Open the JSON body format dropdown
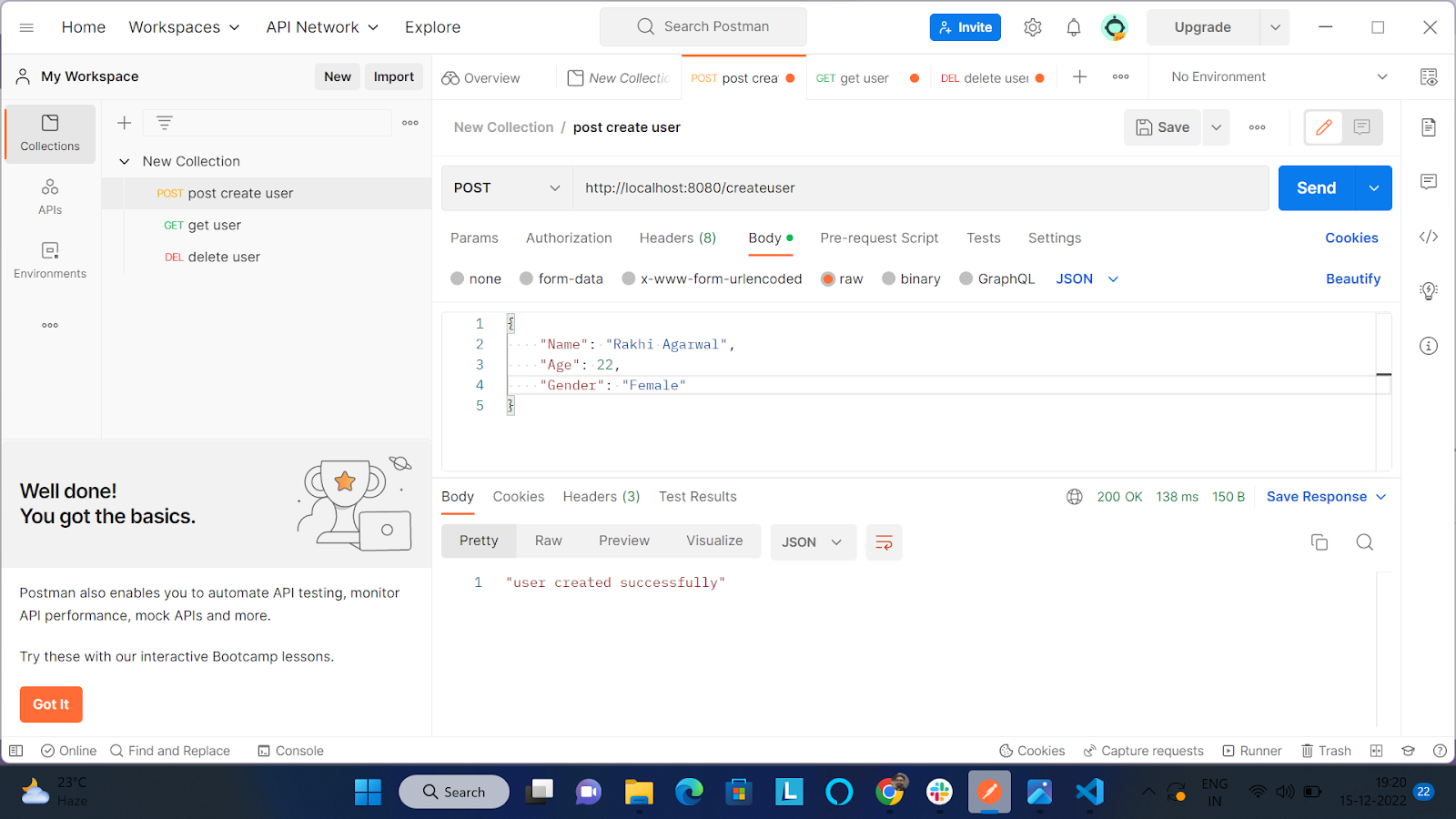 click(1087, 278)
